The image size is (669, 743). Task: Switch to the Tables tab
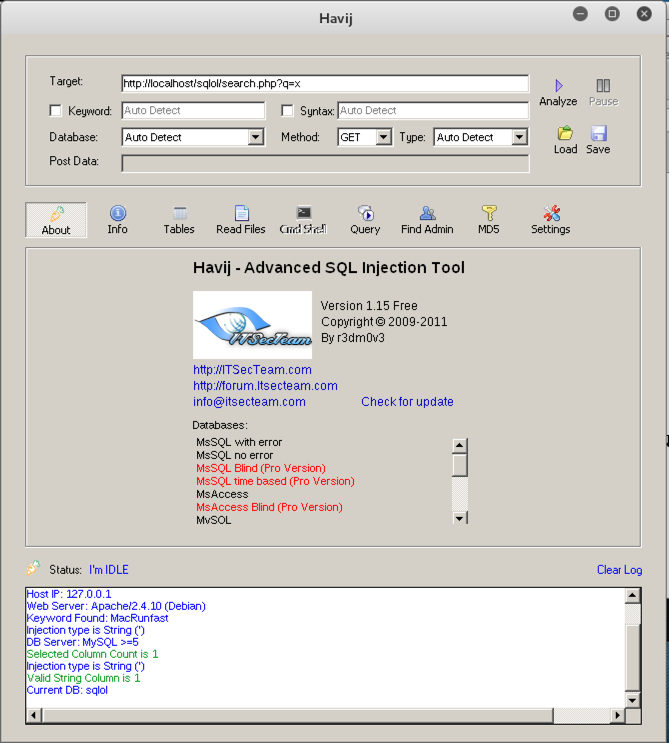[179, 220]
